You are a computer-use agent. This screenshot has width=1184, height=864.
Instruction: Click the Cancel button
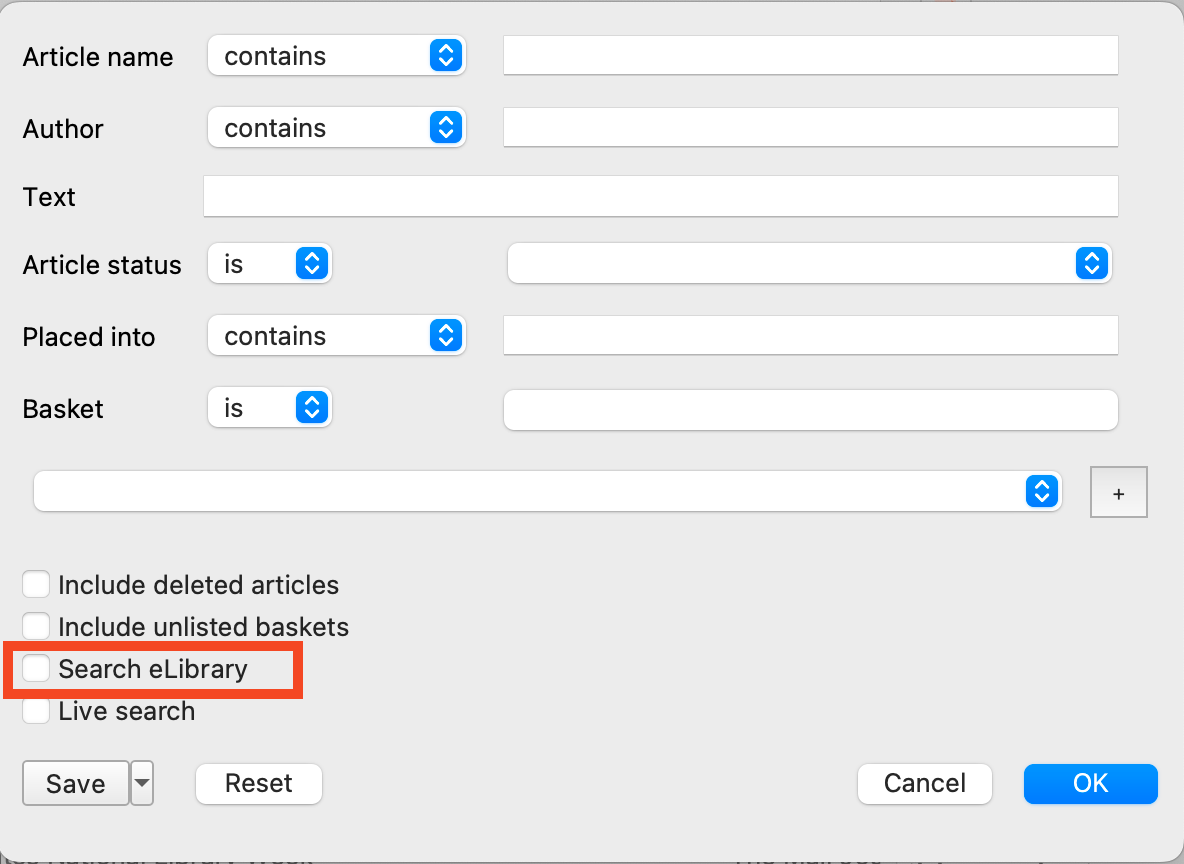coord(924,784)
